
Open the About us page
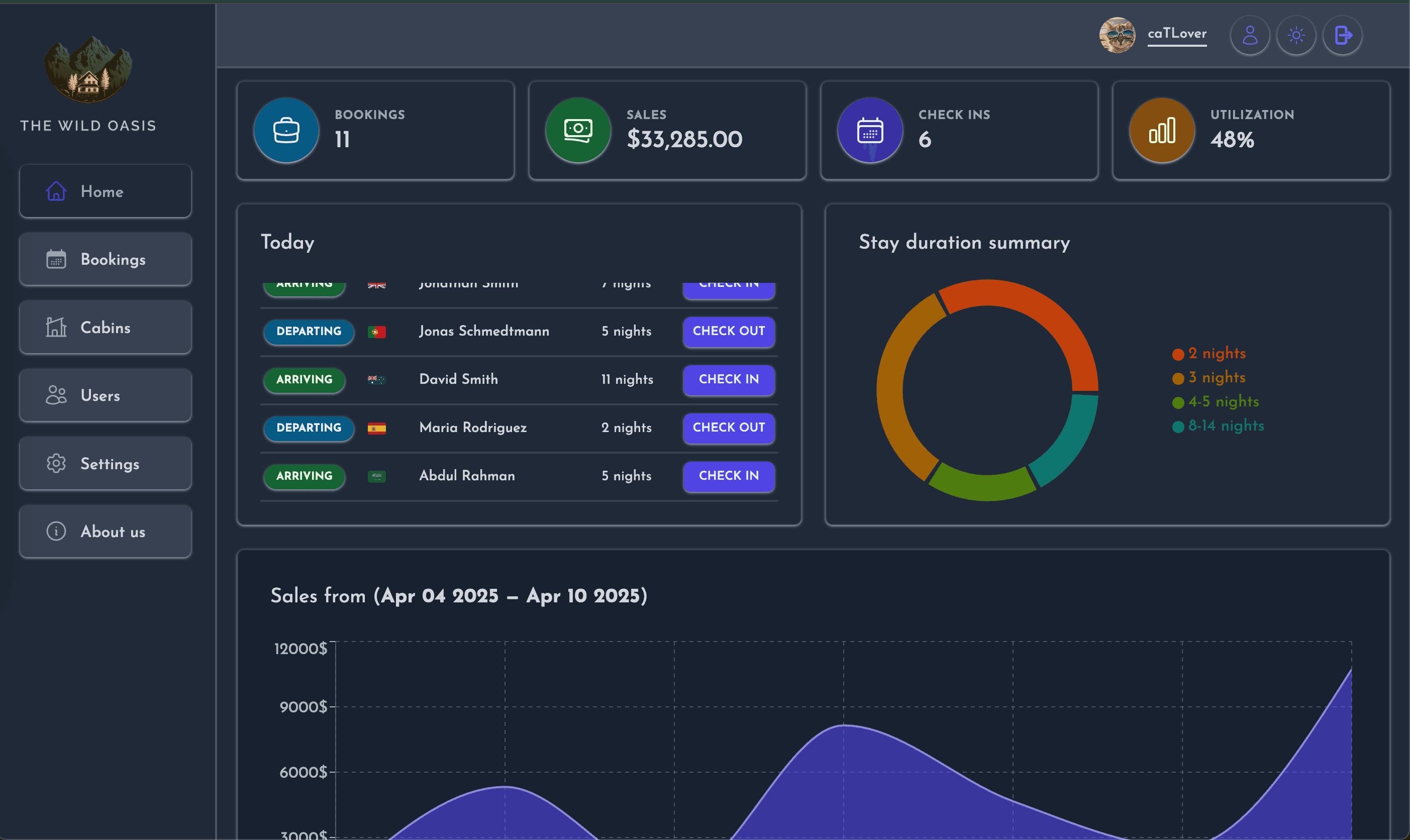pos(106,532)
